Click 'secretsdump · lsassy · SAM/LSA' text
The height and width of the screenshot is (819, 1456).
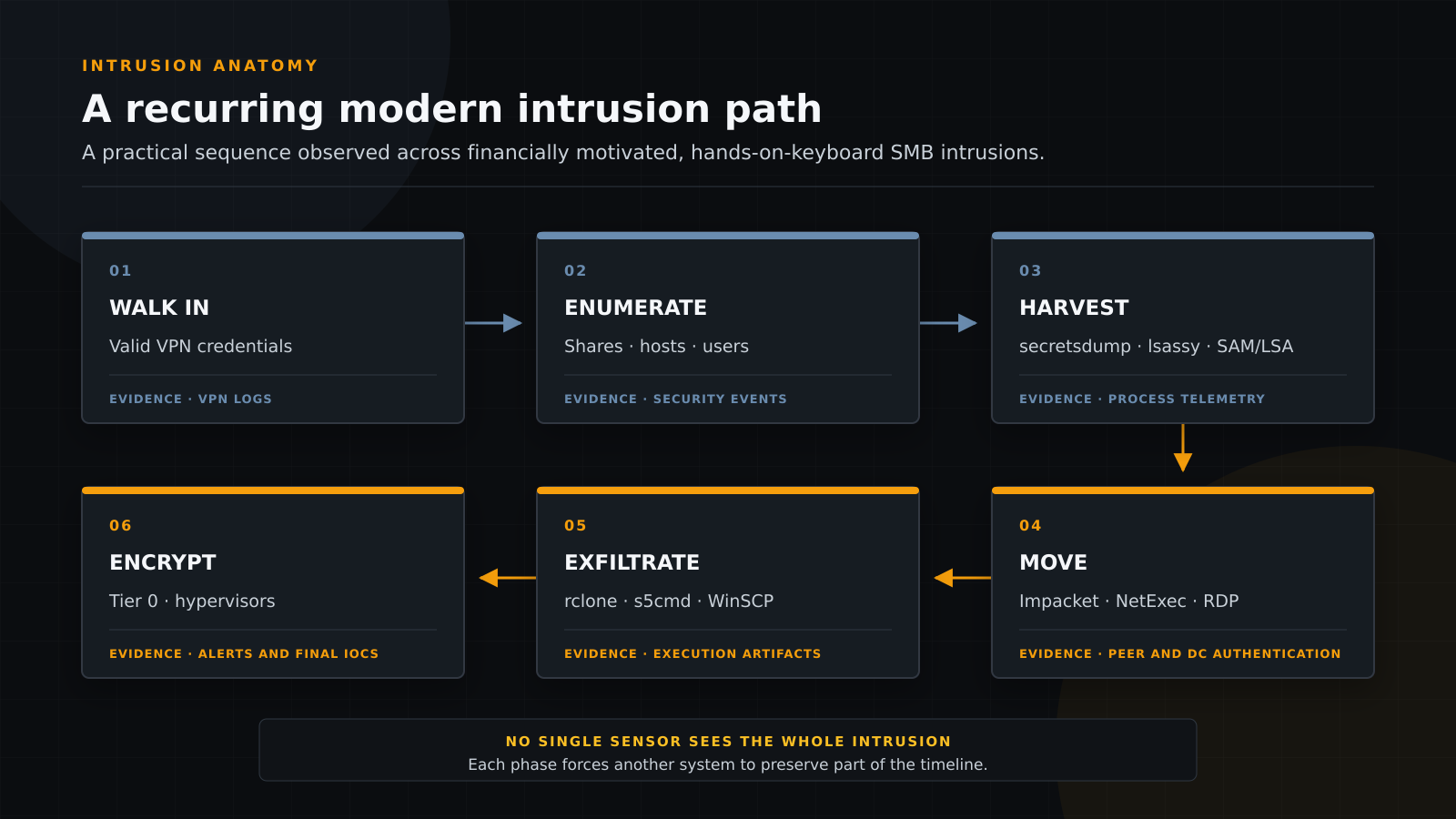1156,346
